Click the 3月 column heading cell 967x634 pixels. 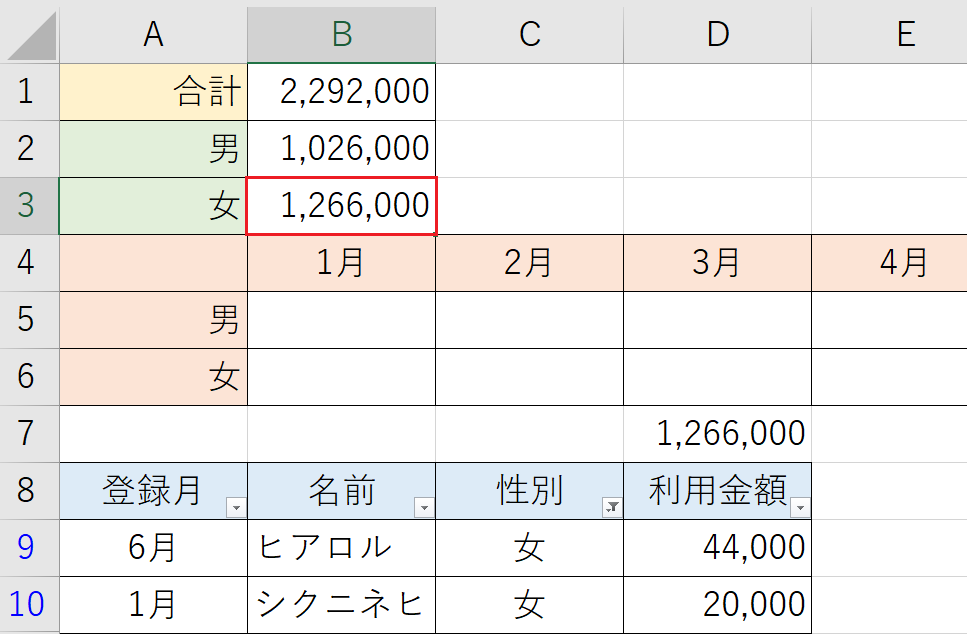tap(718, 263)
